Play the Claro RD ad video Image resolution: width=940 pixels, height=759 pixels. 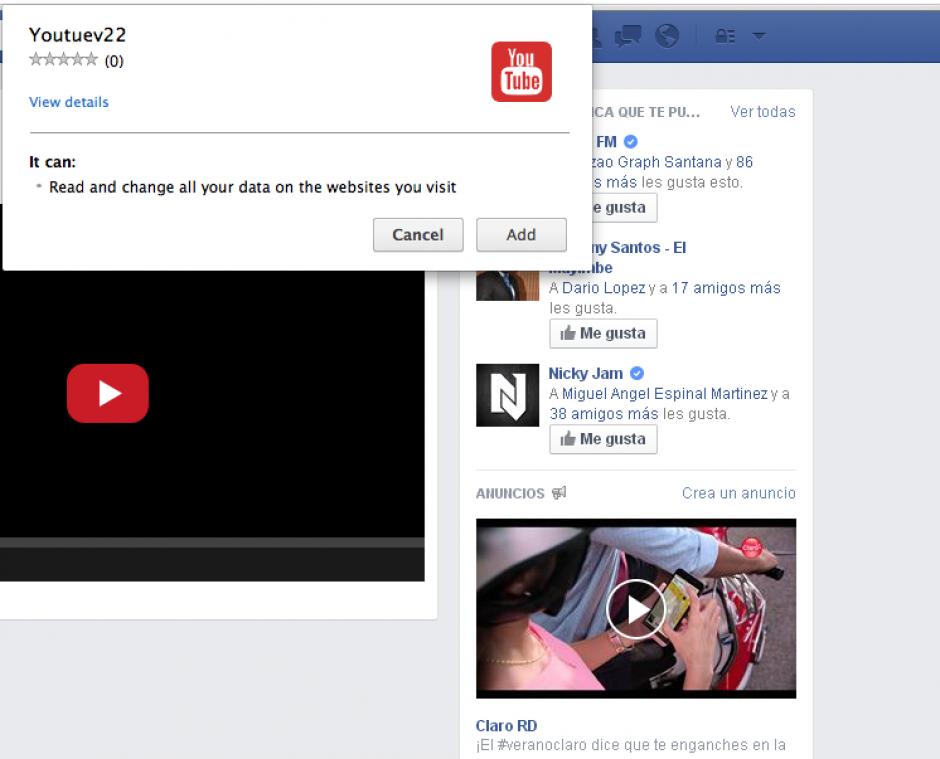coord(635,608)
